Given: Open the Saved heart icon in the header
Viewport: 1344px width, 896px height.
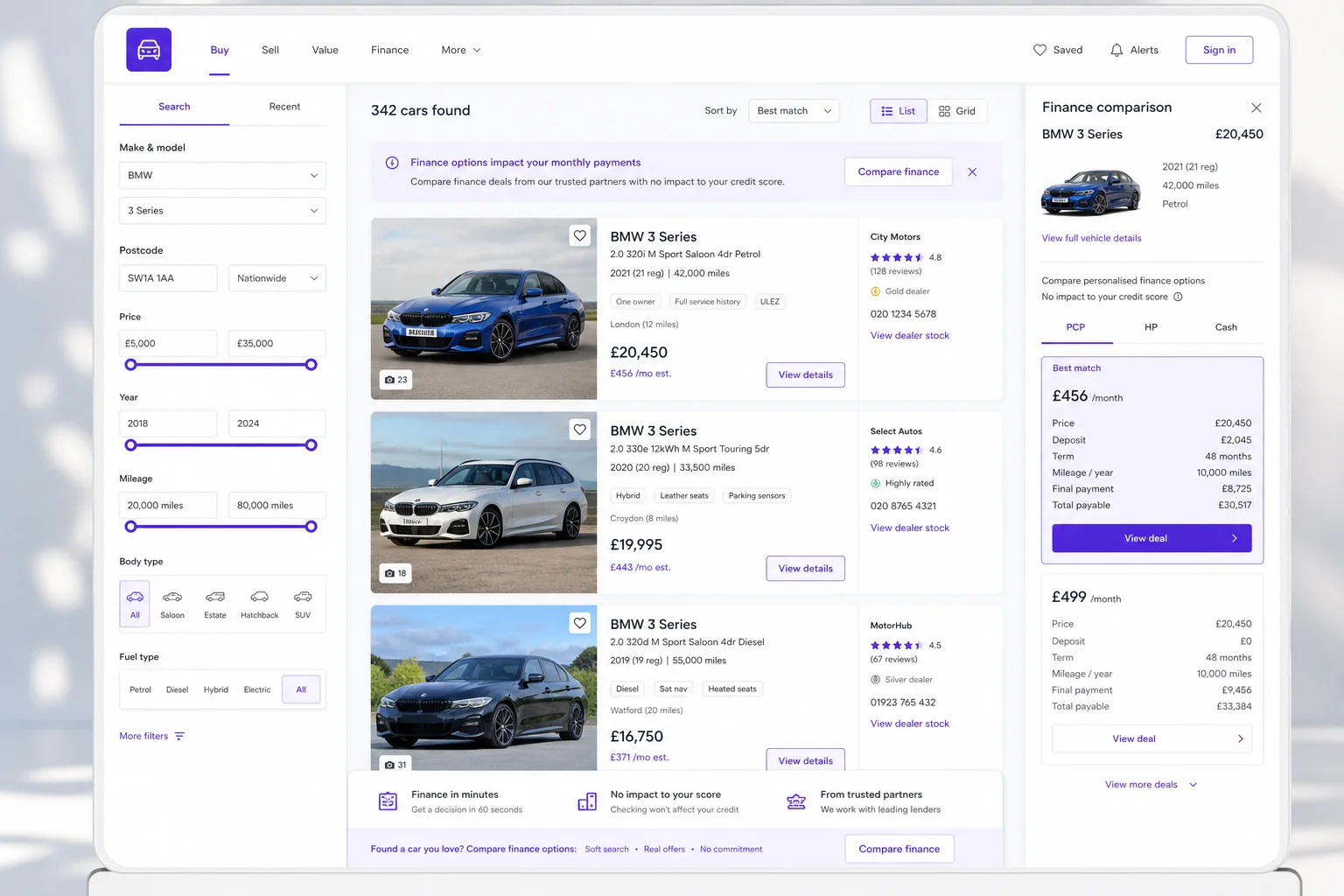Looking at the screenshot, I should (x=1039, y=50).
